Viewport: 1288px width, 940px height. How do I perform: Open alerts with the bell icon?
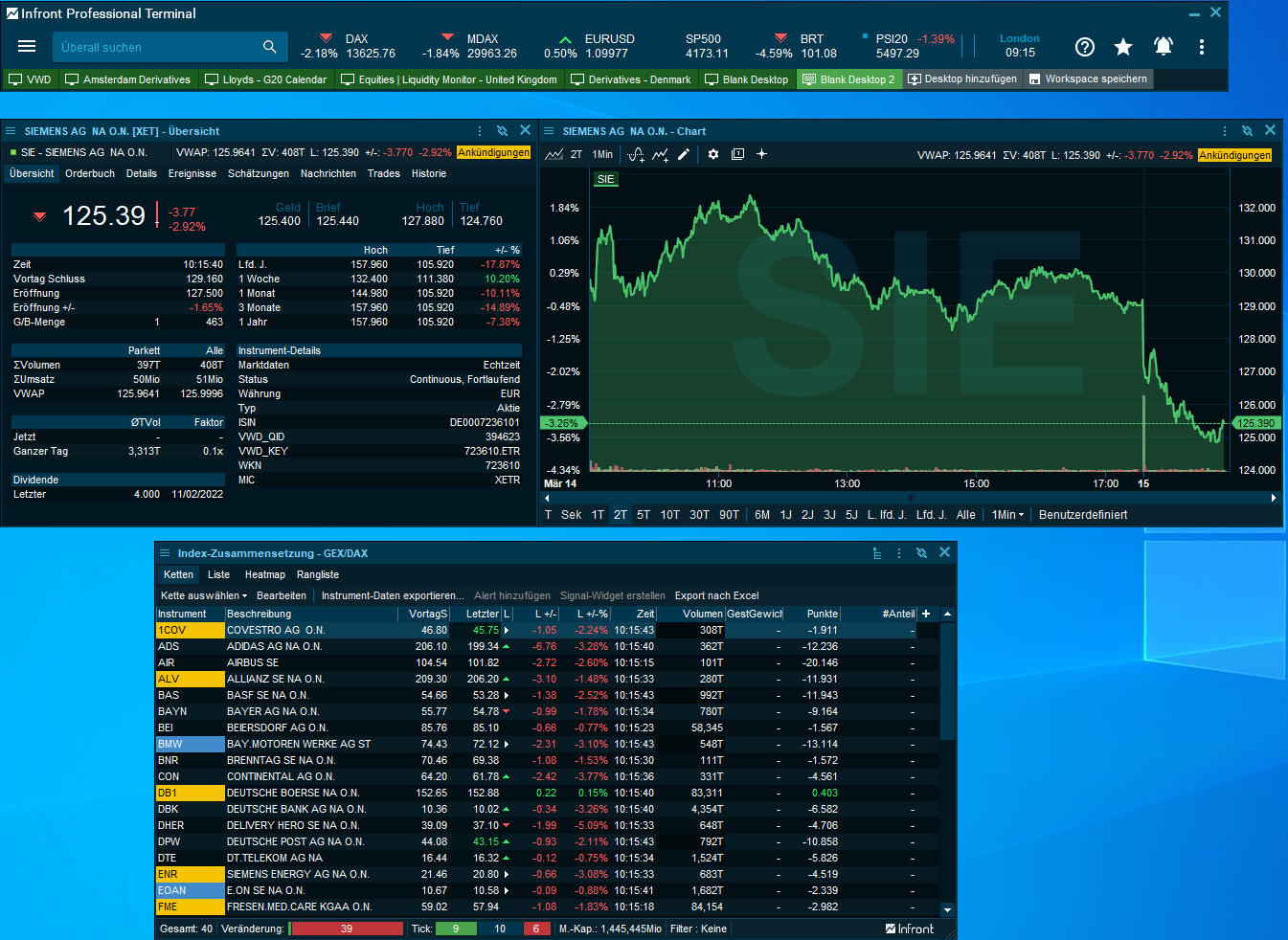pyautogui.click(x=1163, y=47)
